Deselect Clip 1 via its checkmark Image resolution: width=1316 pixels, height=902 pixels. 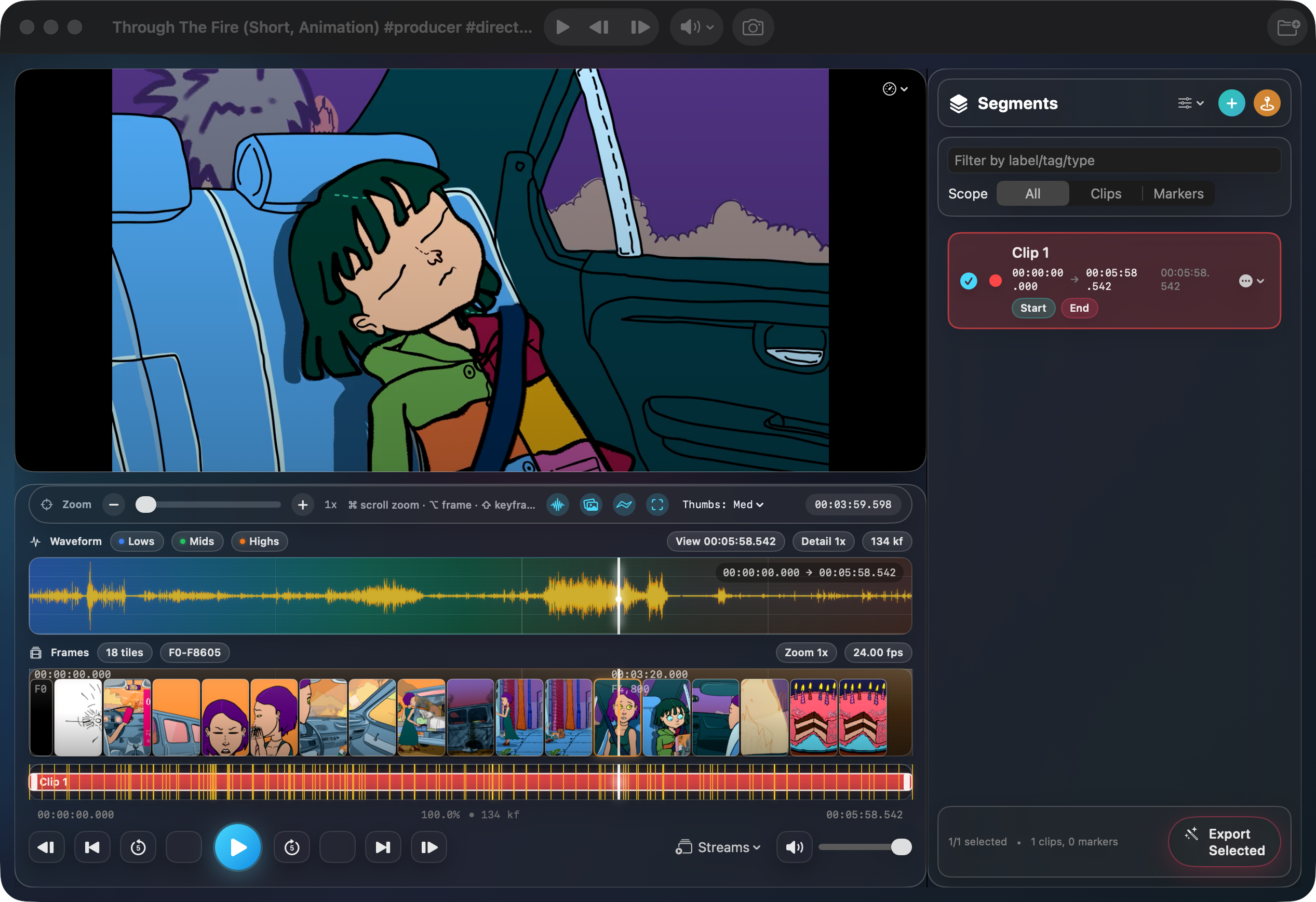[969, 281]
